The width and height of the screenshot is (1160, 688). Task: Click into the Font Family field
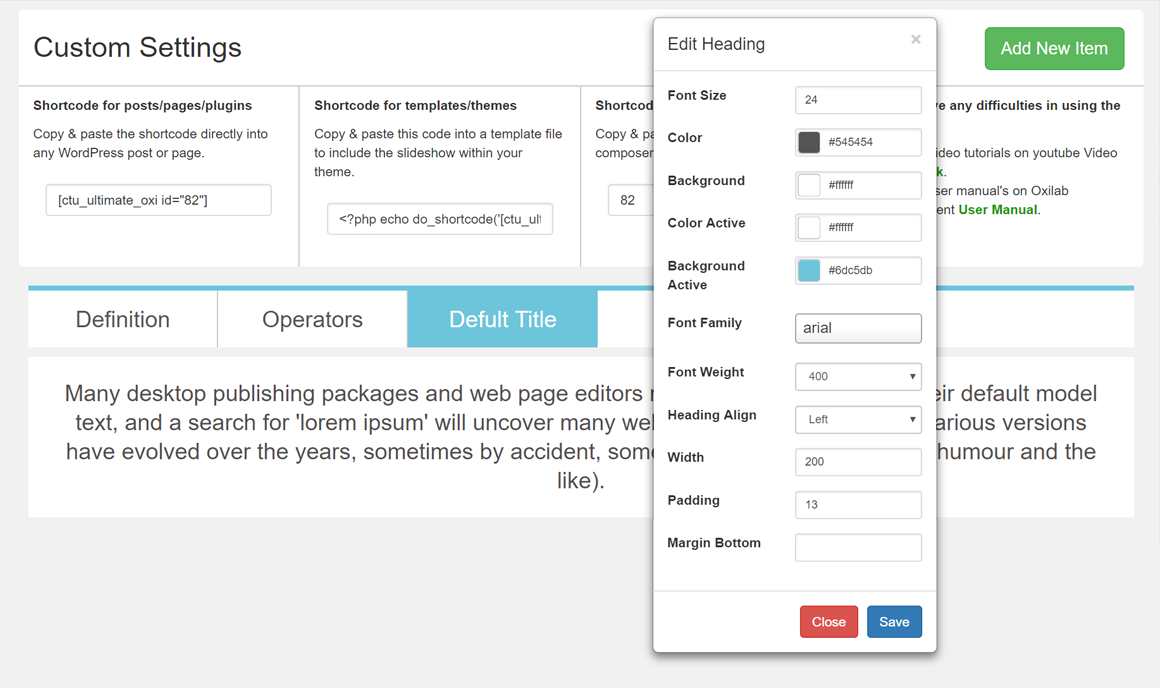pos(858,328)
